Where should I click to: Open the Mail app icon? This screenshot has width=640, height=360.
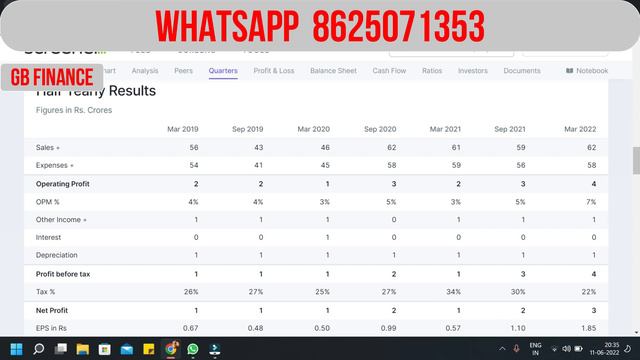point(127,349)
